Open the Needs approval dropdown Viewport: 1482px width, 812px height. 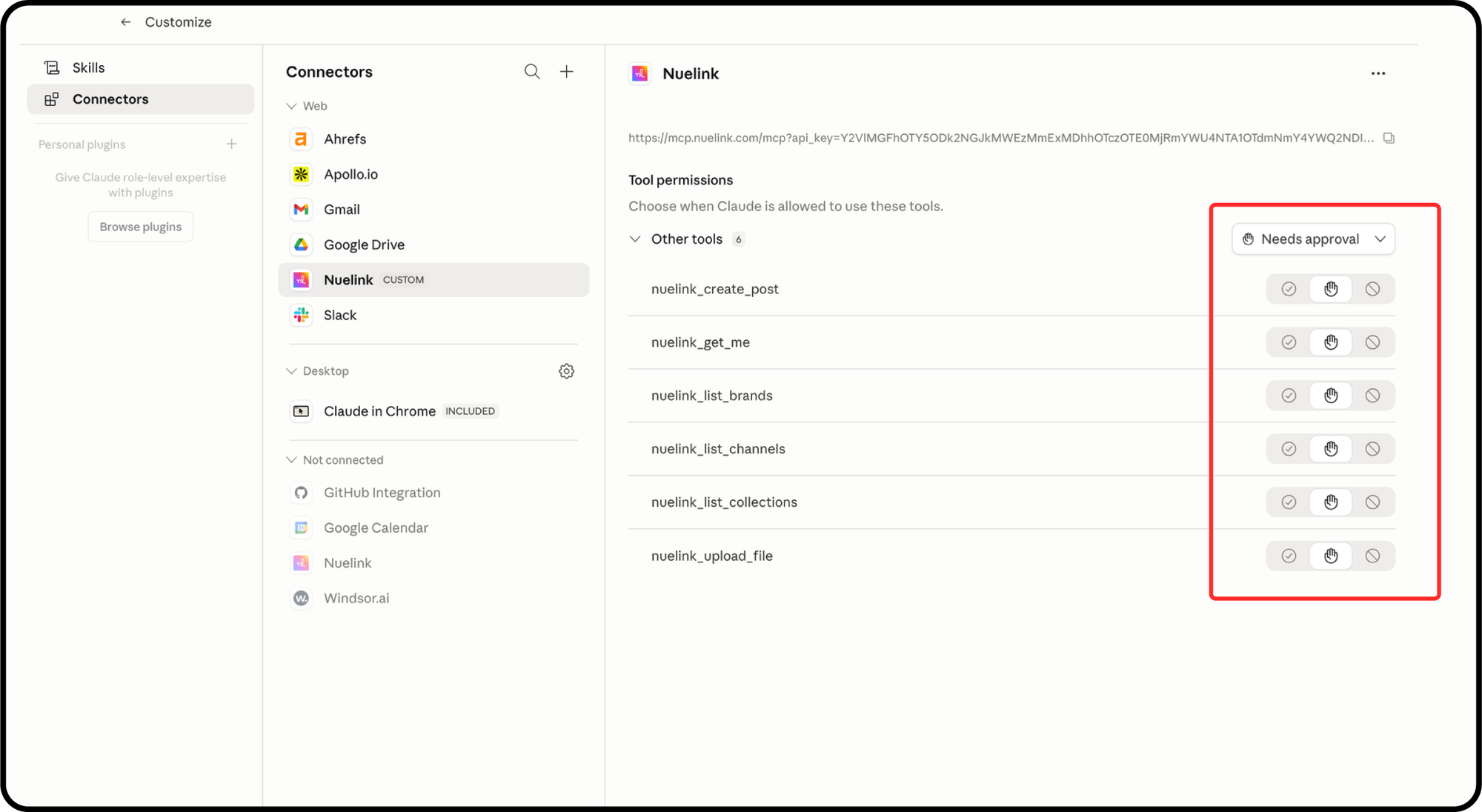(1313, 239)
